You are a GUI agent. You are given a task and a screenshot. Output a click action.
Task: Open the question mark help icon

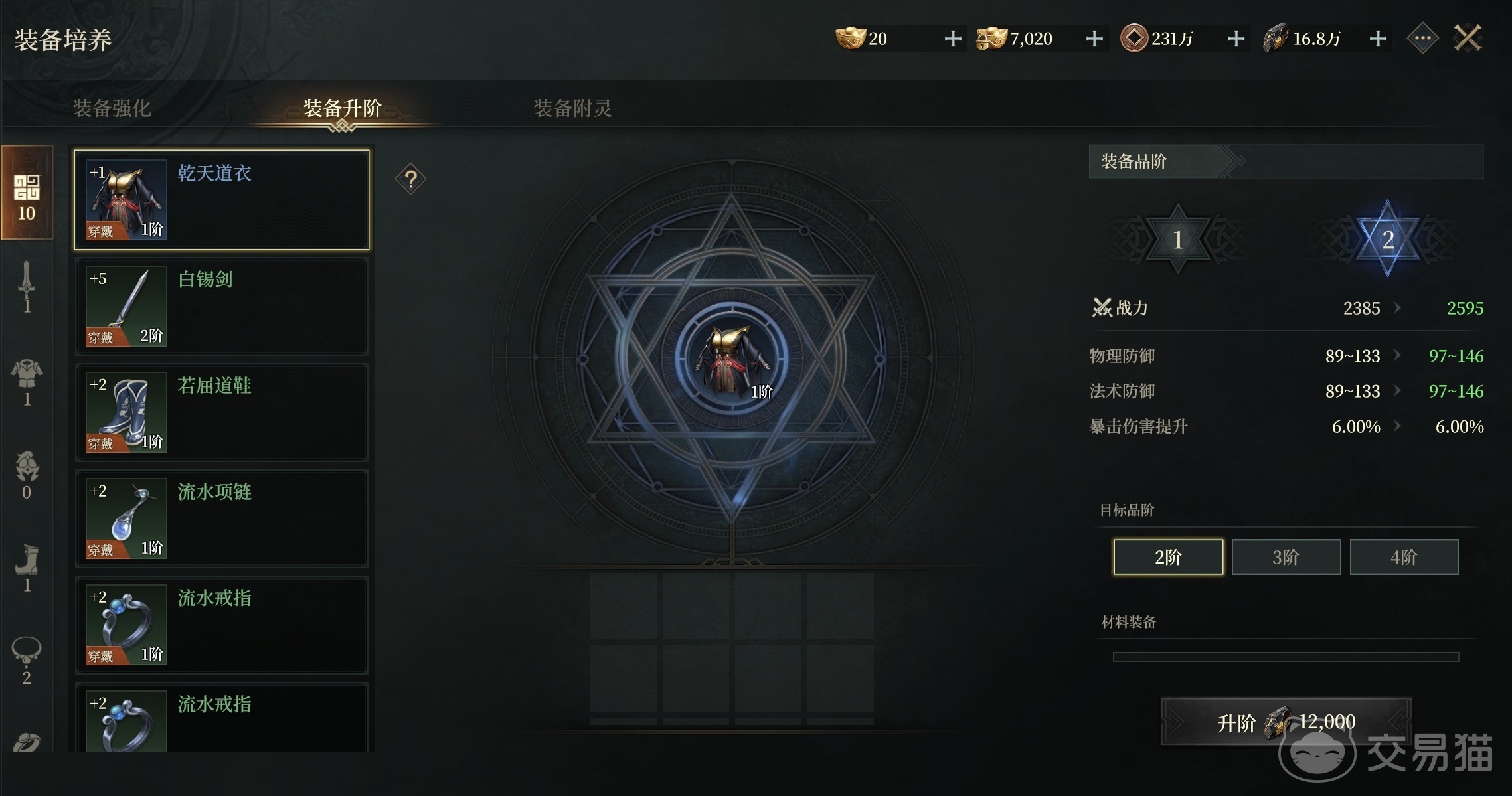tap(410, 179)
